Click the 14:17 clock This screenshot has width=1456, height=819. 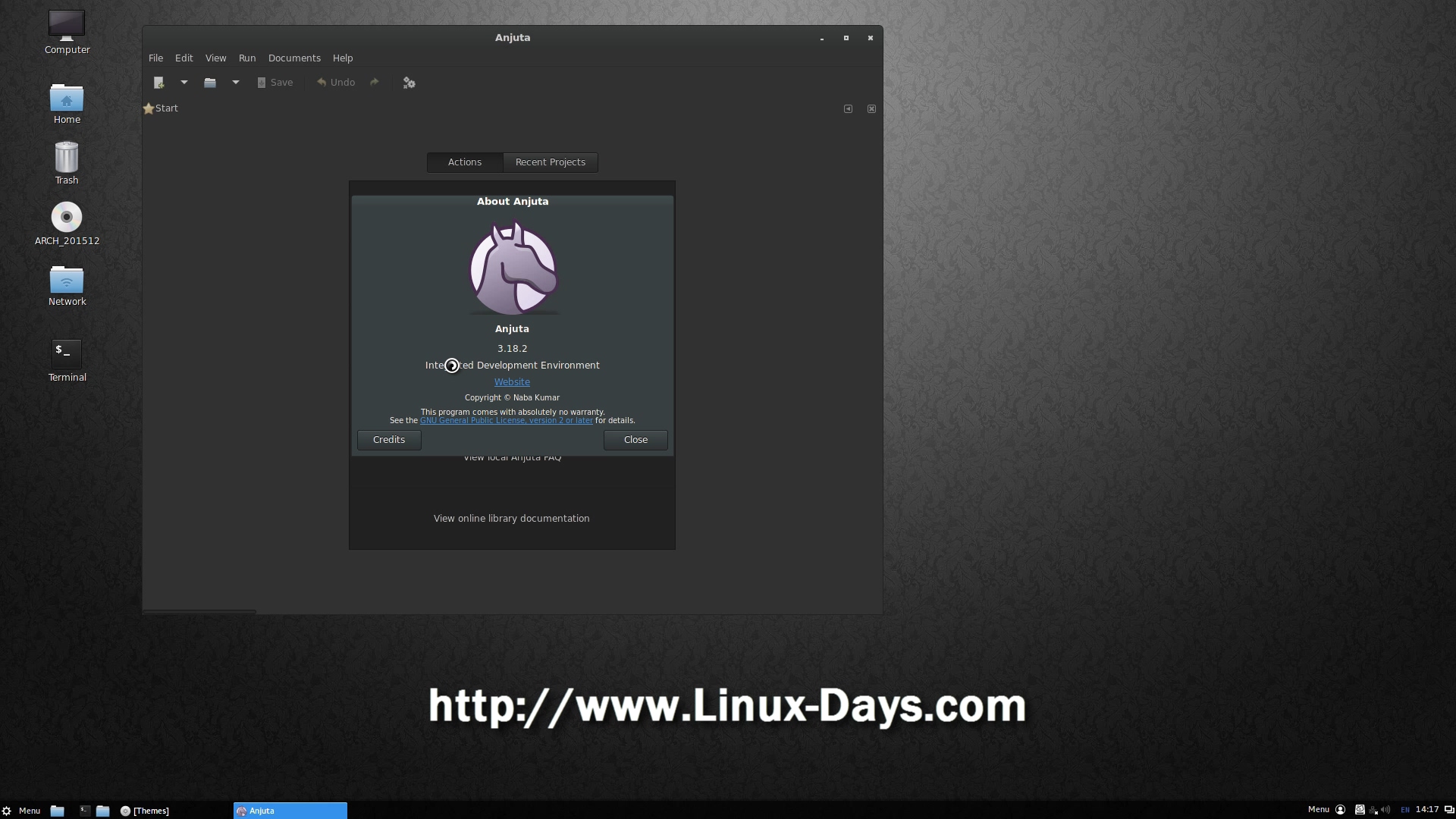(x=1427, y=810)
